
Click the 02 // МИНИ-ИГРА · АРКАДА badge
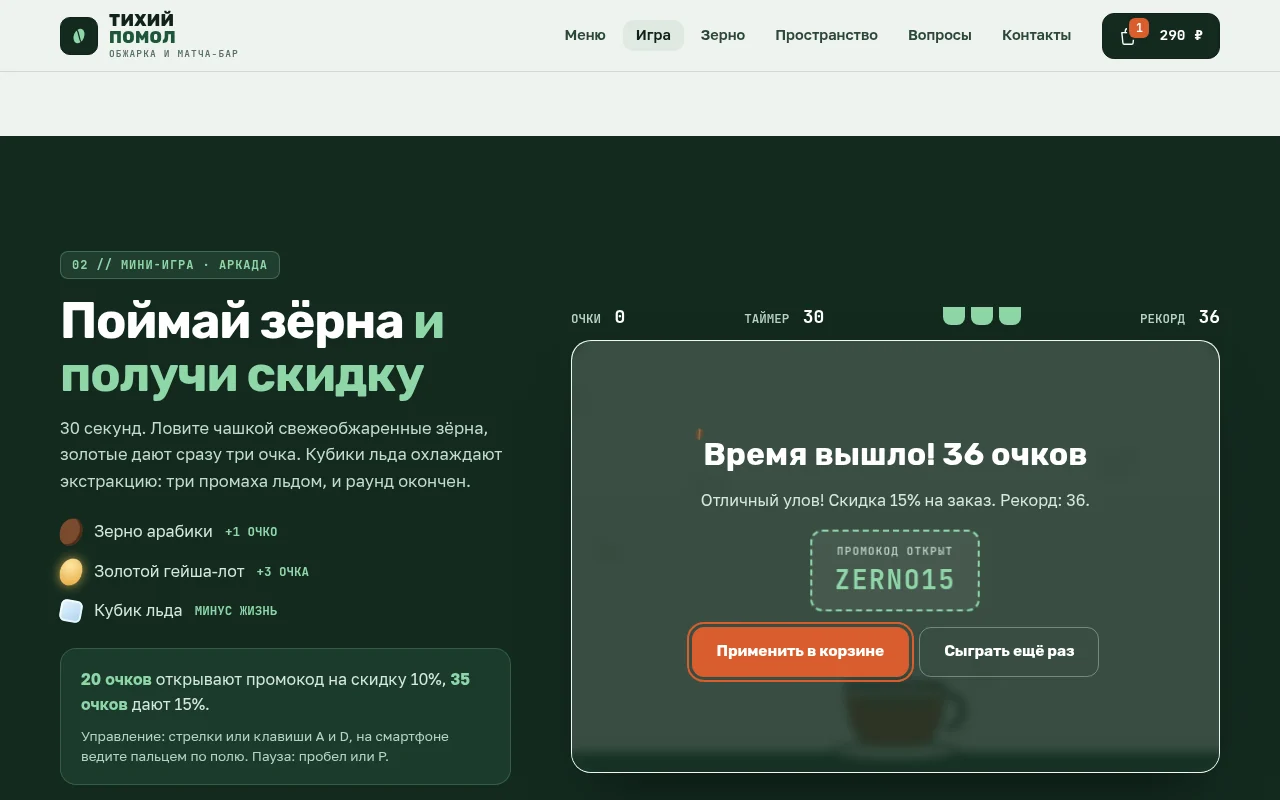[x=170, y=265]
